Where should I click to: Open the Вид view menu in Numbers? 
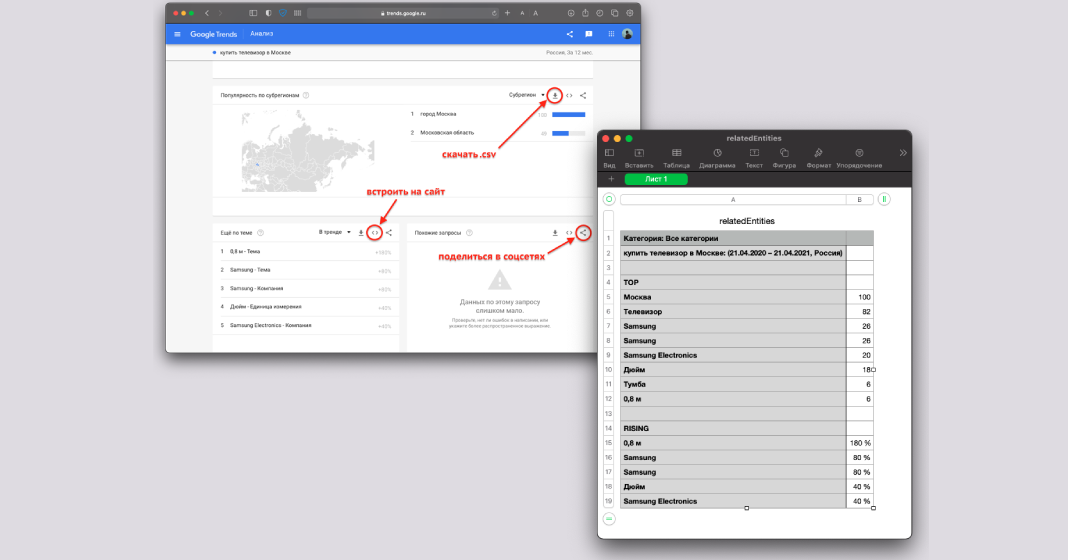click(609, 157)
